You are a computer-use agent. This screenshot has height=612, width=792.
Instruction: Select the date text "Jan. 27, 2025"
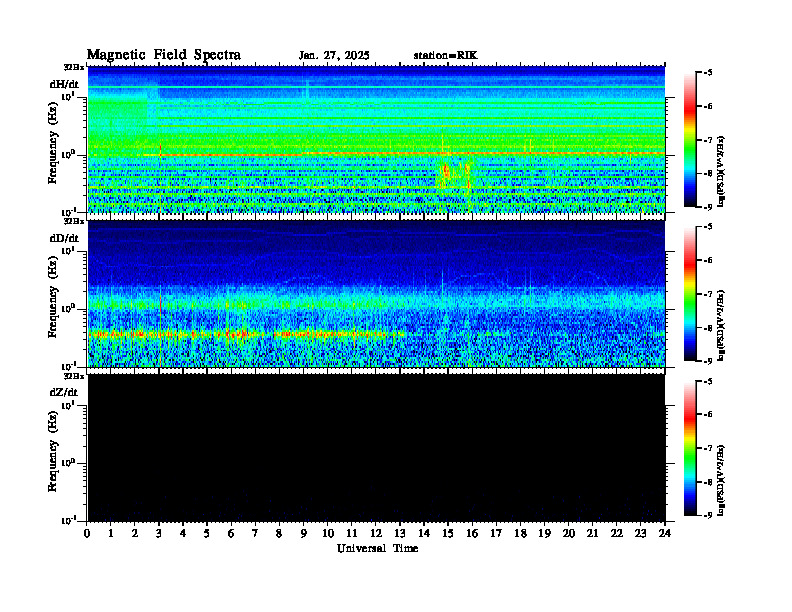point(334,56)
